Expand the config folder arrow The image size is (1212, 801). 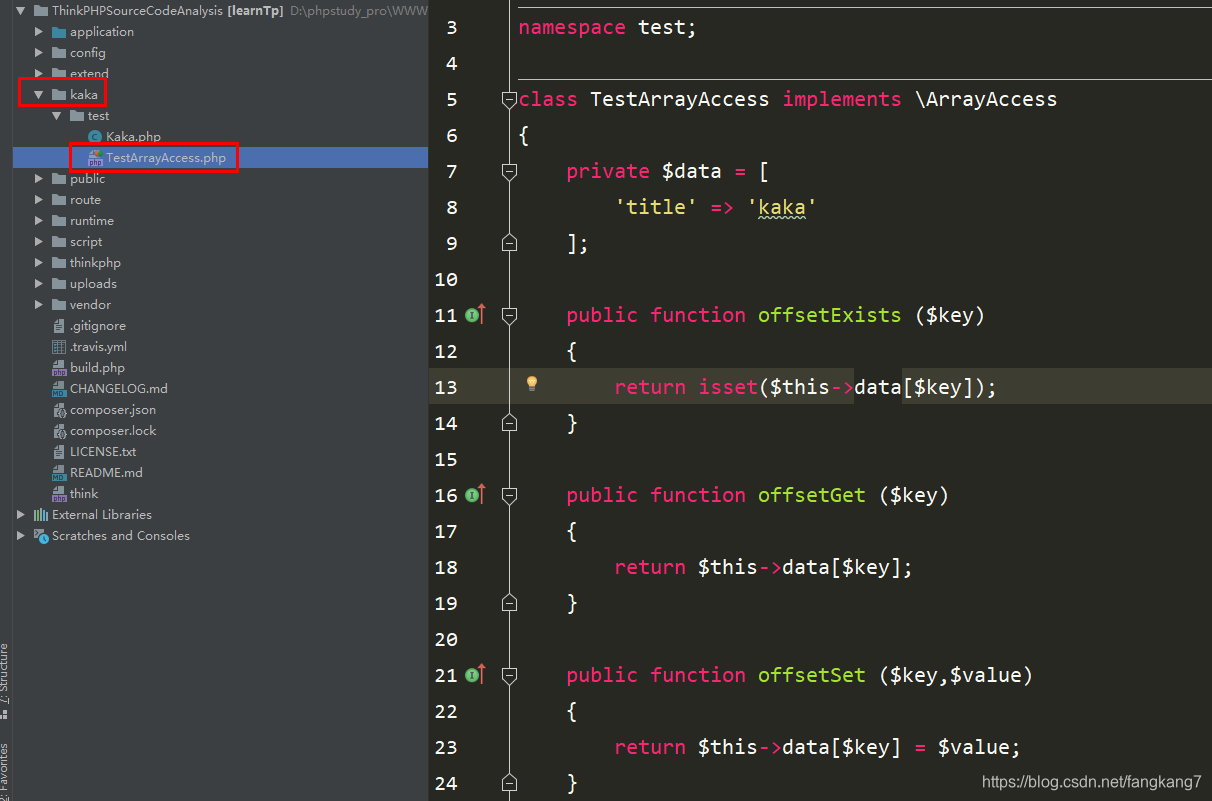[x=39, y=53]
